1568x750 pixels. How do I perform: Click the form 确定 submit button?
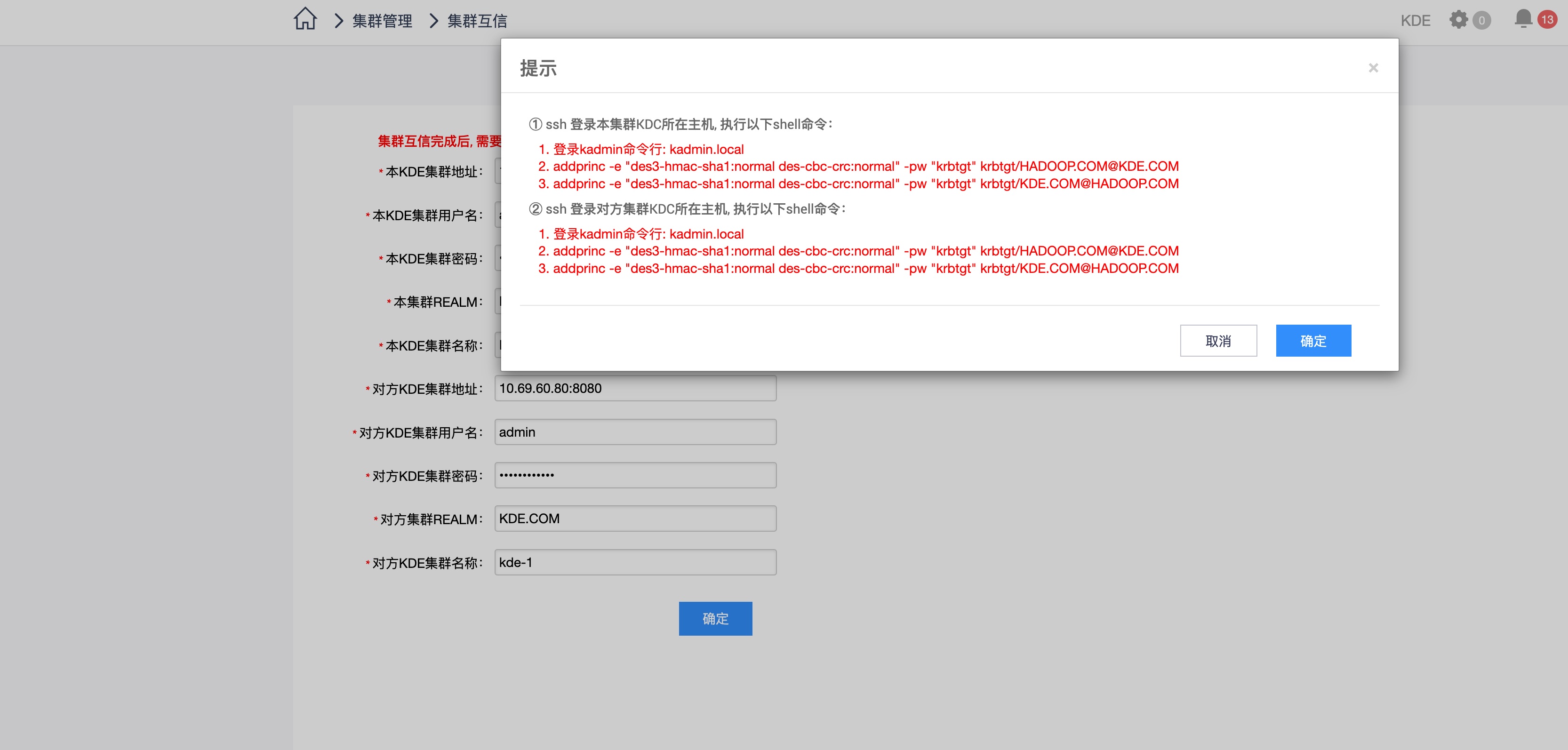pos(715,619)
